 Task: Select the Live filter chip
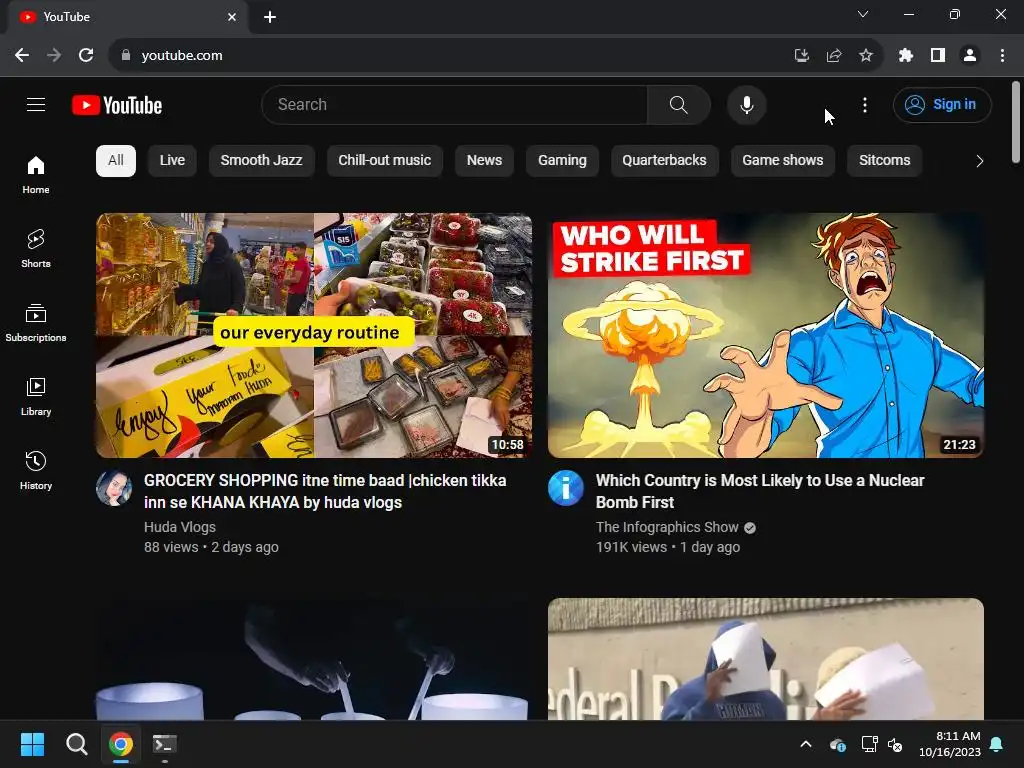tap(172, 161)
